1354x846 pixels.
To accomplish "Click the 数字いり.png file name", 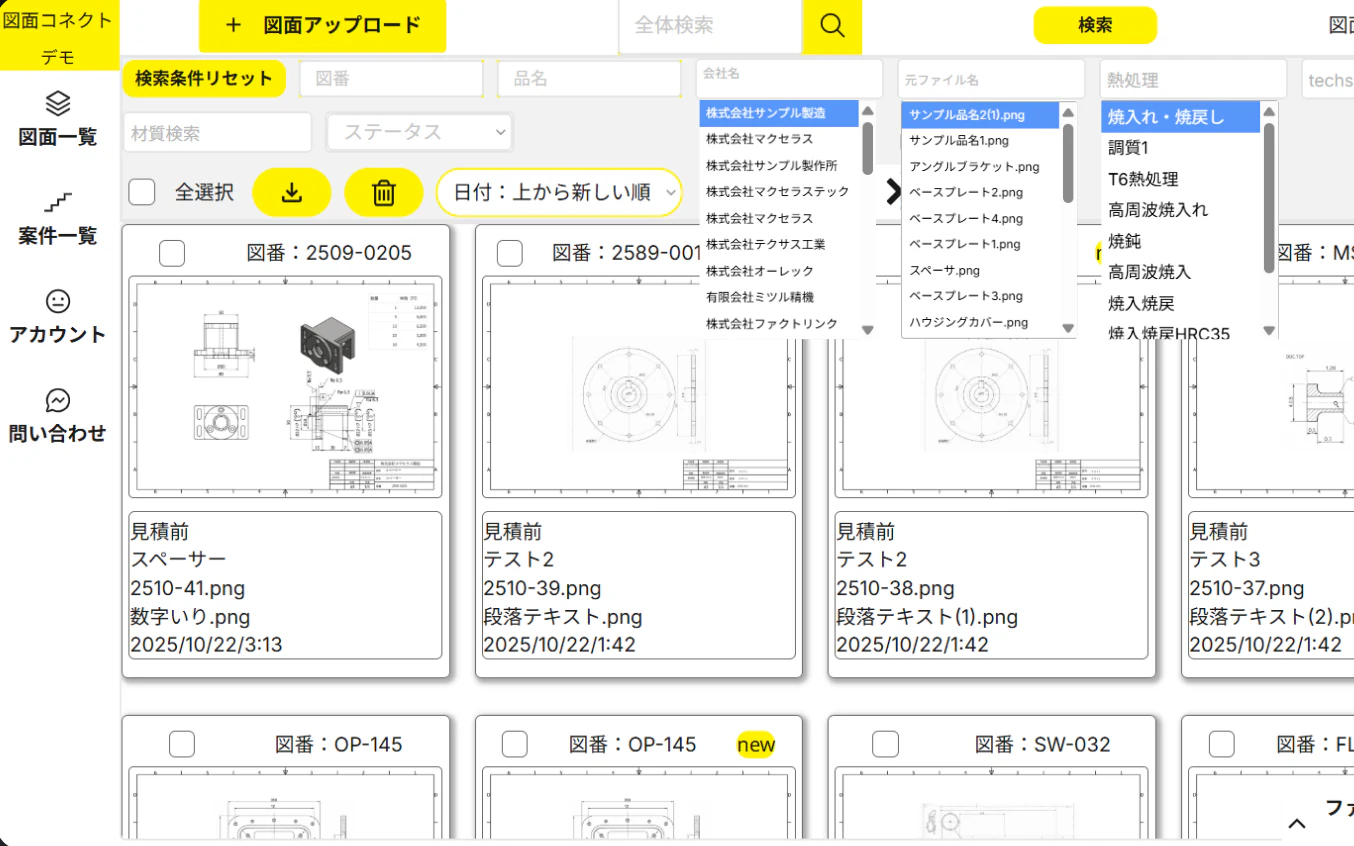I will tap(190, 616).
